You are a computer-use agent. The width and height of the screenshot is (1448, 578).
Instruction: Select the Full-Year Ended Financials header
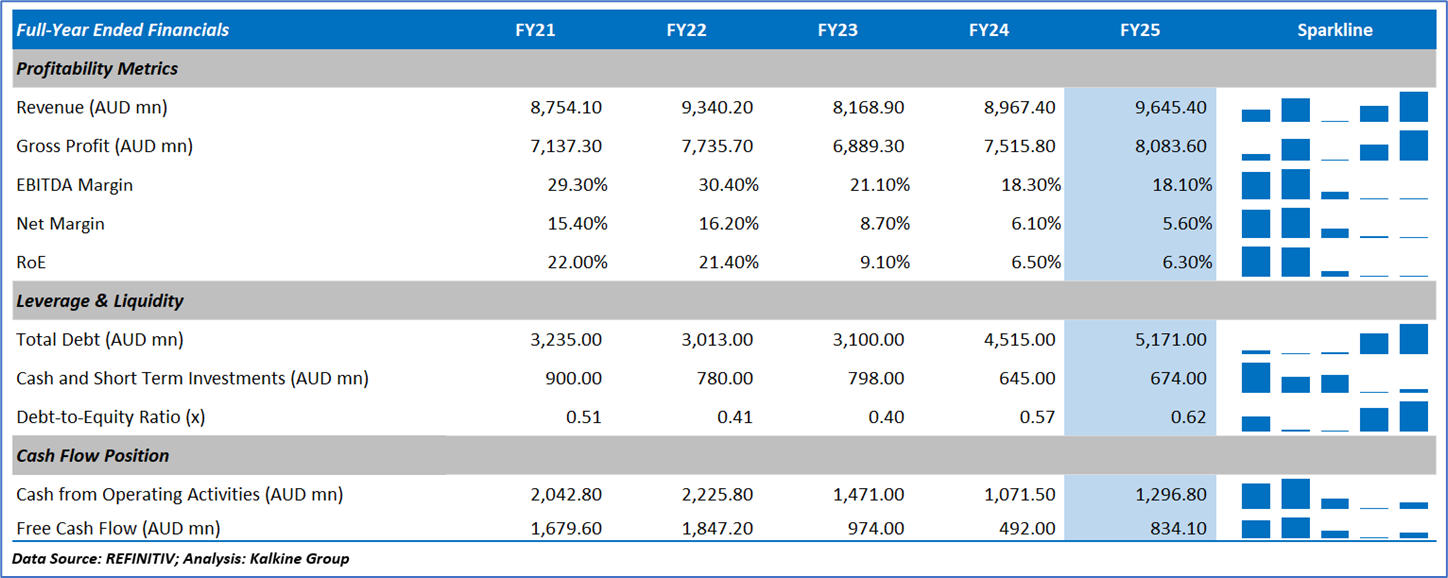122,30
